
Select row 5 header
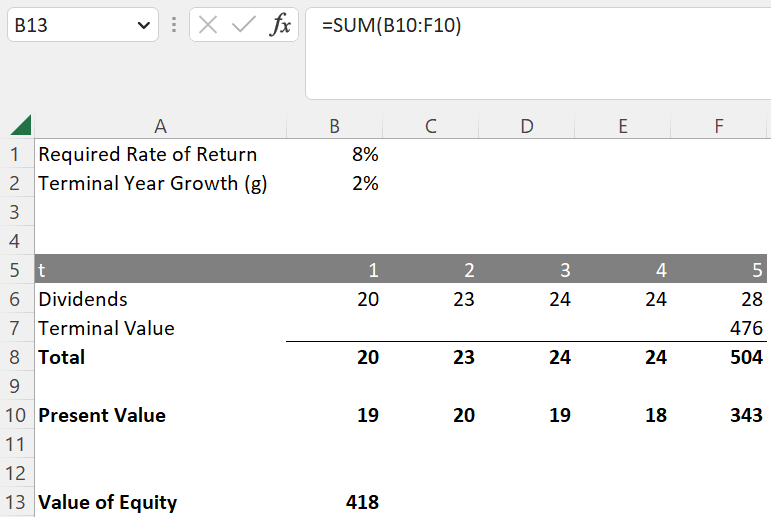coord(15,270)
